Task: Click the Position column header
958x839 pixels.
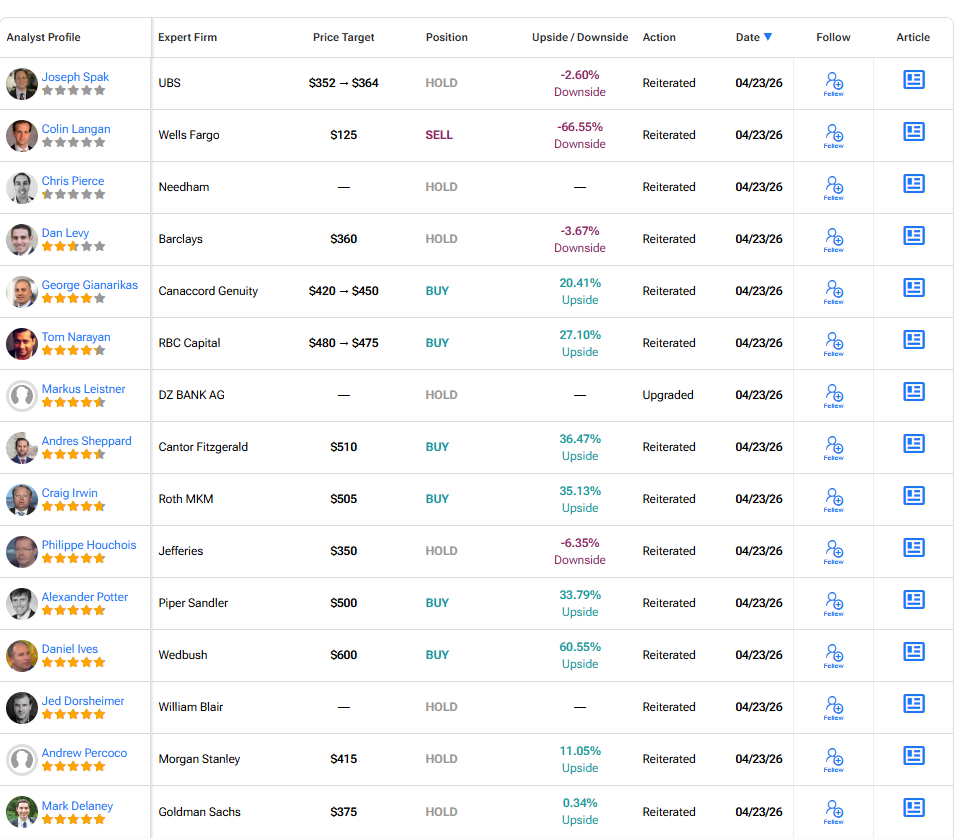Action: coord(446,38)
